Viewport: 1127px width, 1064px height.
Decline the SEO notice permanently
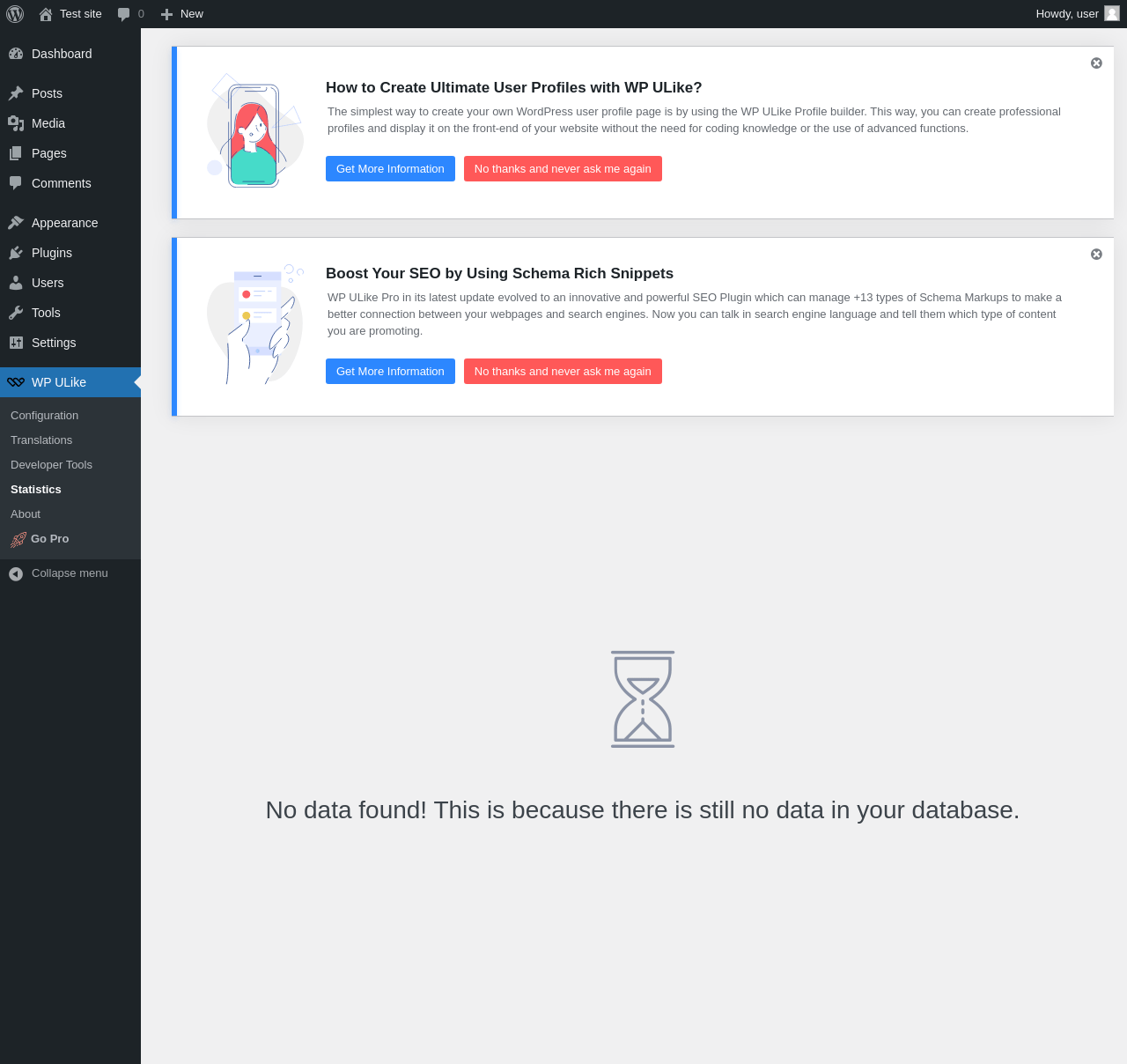563,372
